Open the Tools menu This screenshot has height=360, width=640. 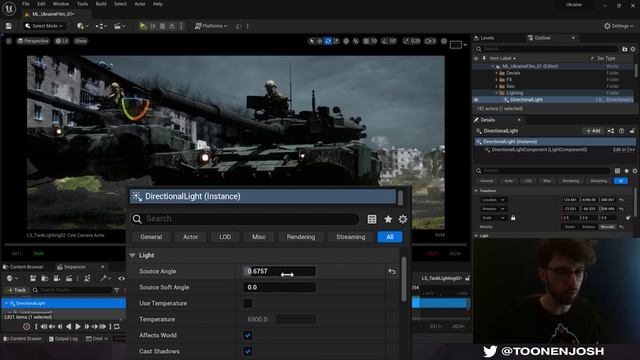pos(82,4)
